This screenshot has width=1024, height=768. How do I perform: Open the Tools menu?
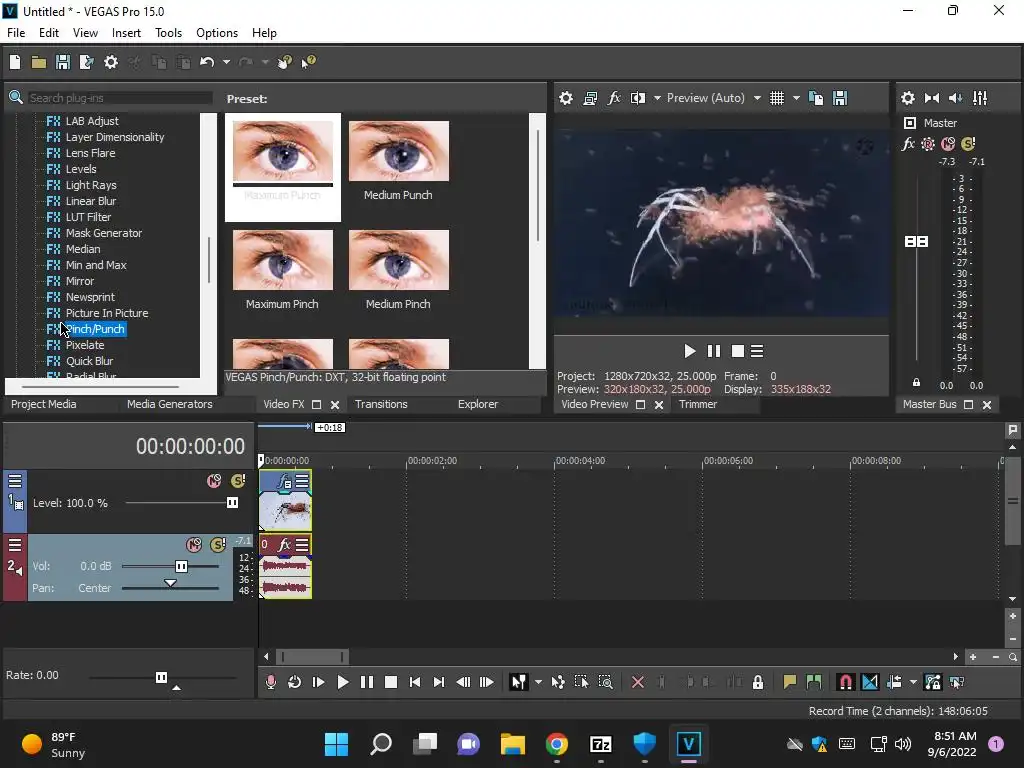pyautogui.click(x=168, y=33)
